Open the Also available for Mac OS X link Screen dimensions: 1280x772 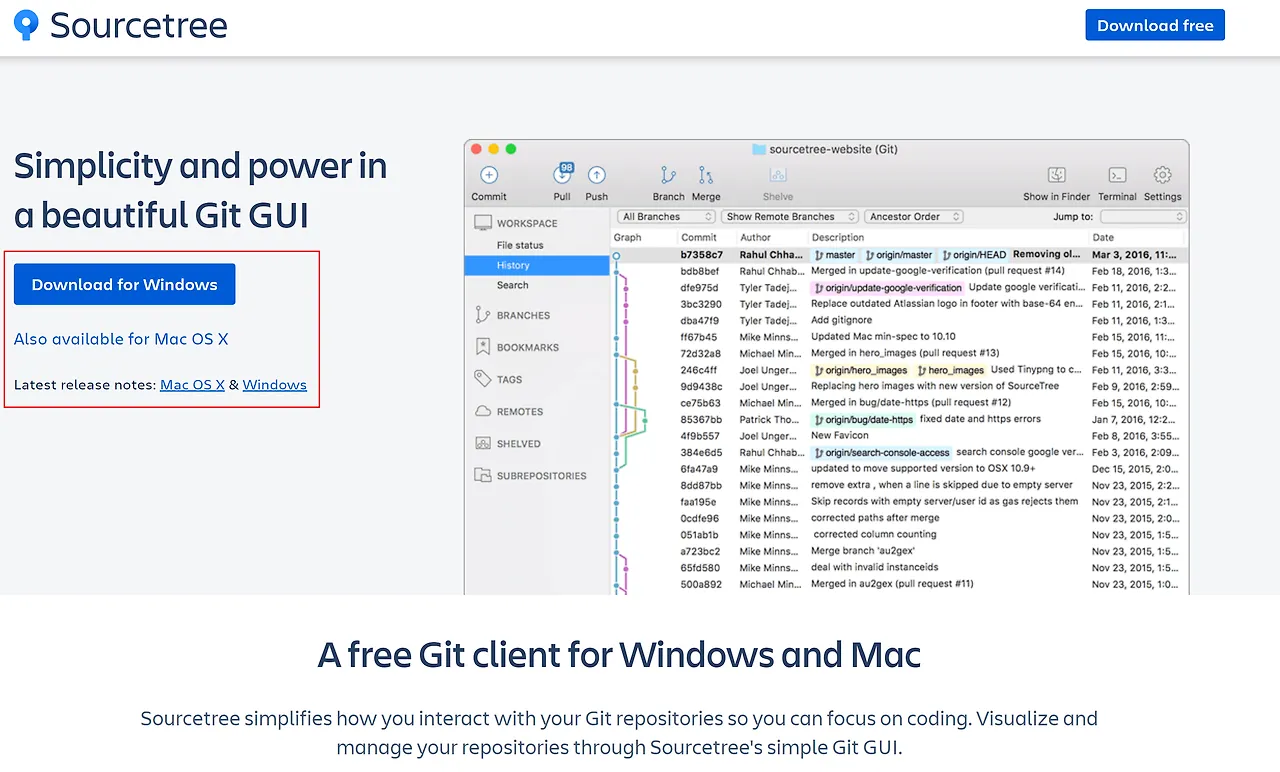(x=121, y=339)
